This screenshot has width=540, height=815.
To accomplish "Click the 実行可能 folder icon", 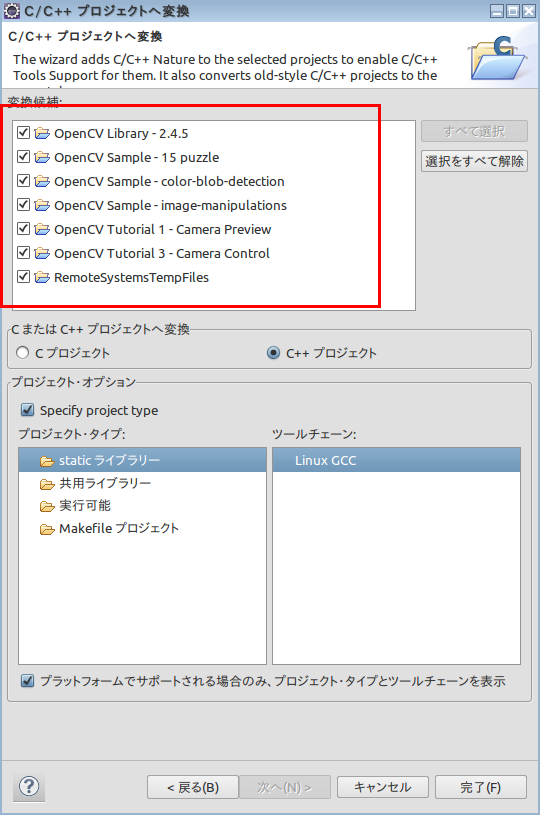I will pos(47,506).
